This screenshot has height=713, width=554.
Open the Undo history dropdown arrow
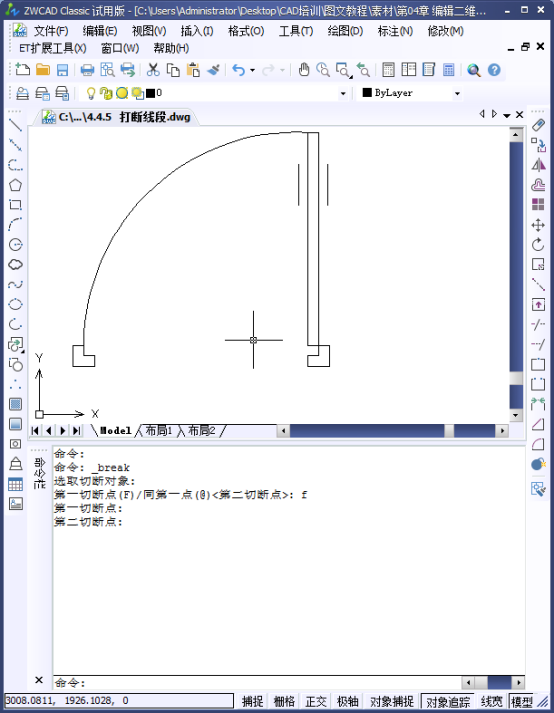point(252,70)
